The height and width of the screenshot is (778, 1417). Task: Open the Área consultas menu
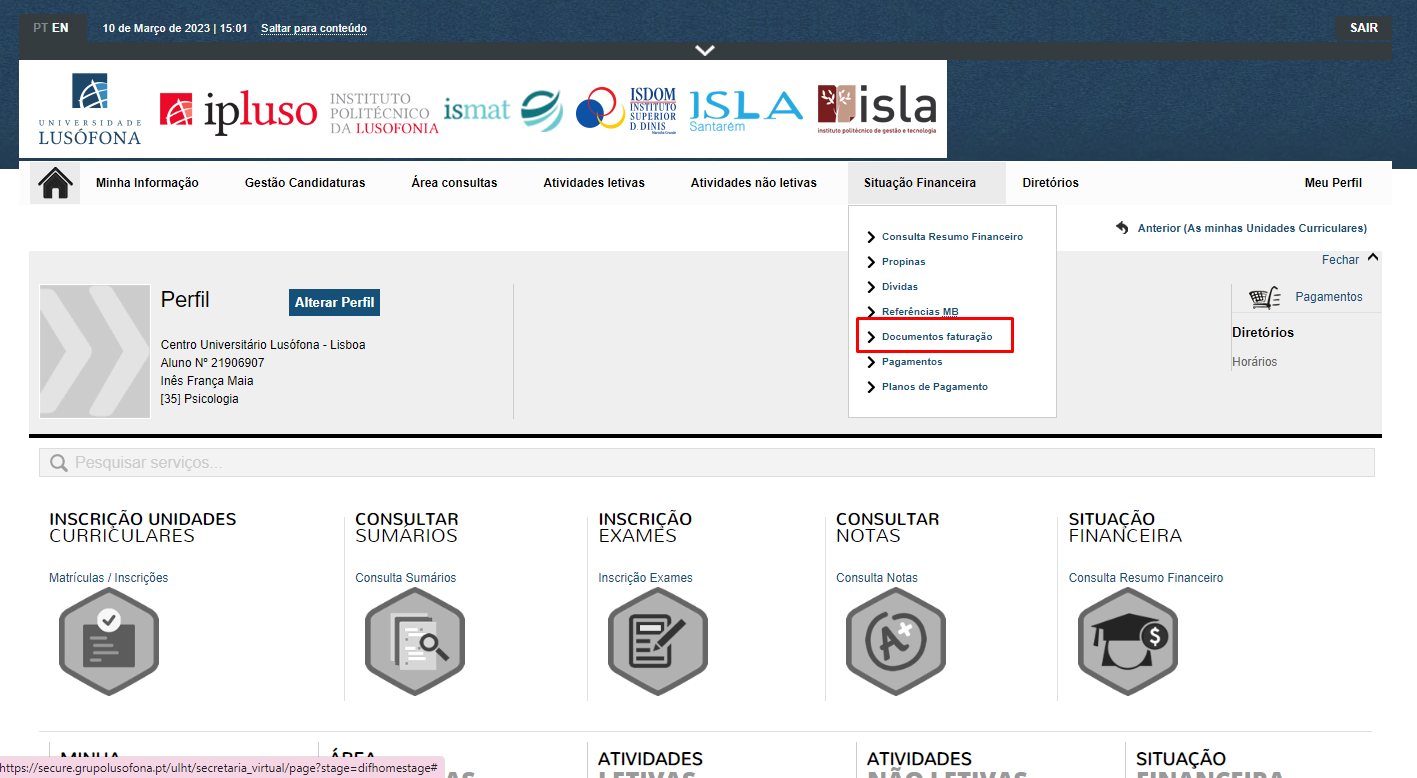[x=454, y=183]
